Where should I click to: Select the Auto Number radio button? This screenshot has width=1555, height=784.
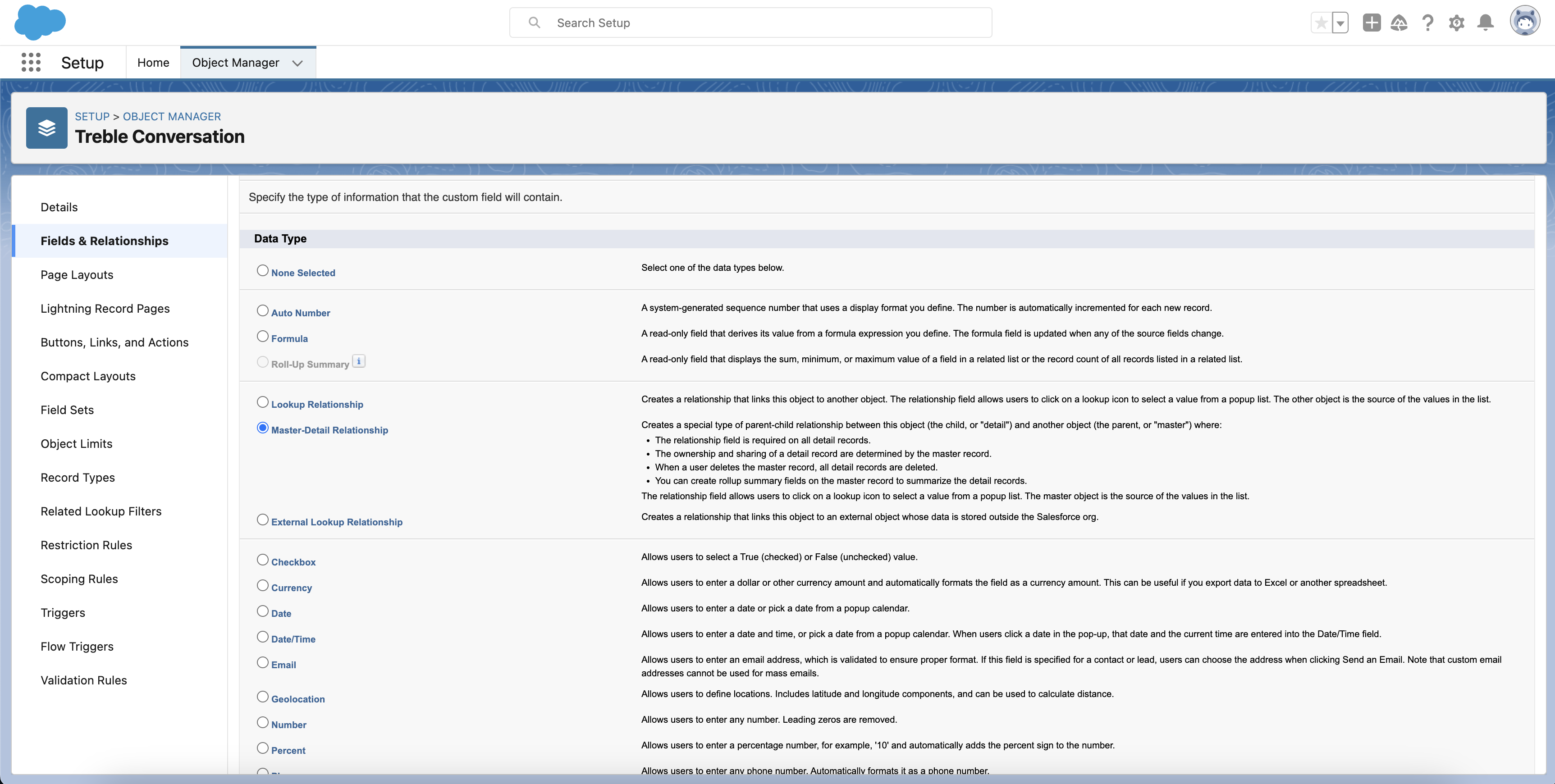[263, 310]
